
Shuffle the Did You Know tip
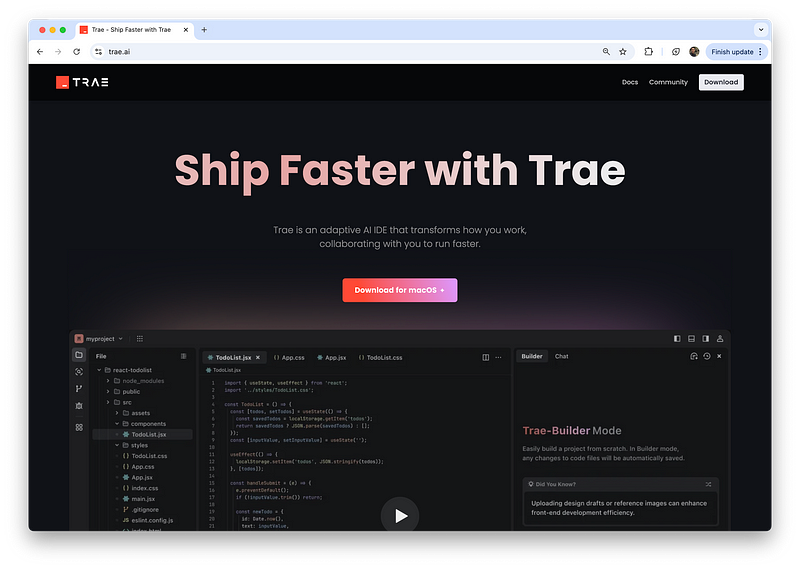tap(708, 484)
